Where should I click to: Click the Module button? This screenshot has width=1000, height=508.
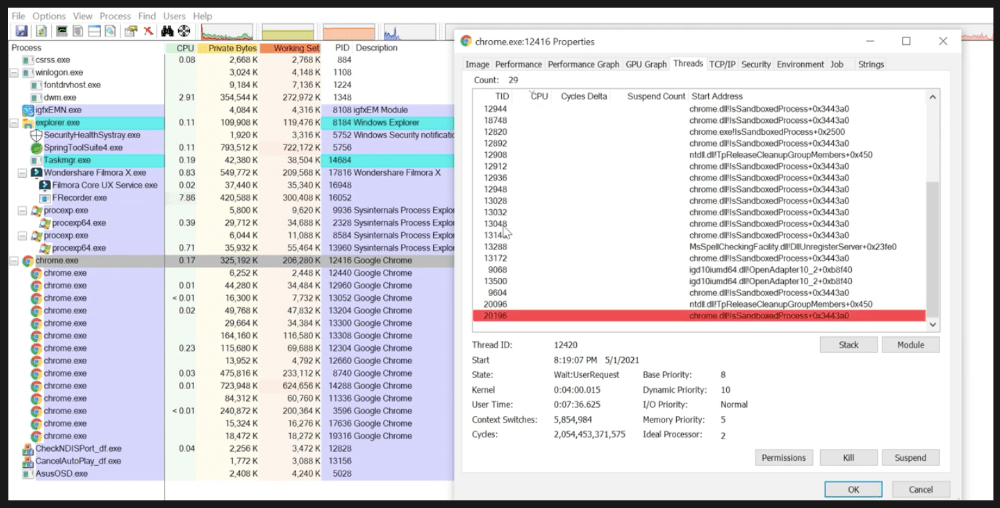pyautogui.click(x=910, y=345)
